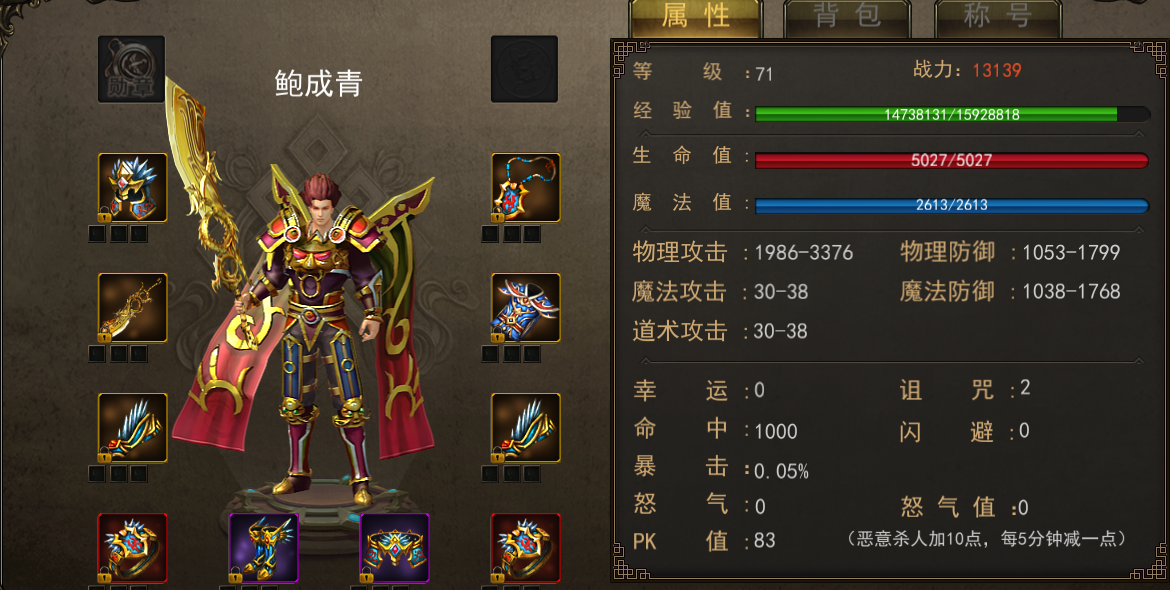Open the purple-bordered belt slot

395,547
